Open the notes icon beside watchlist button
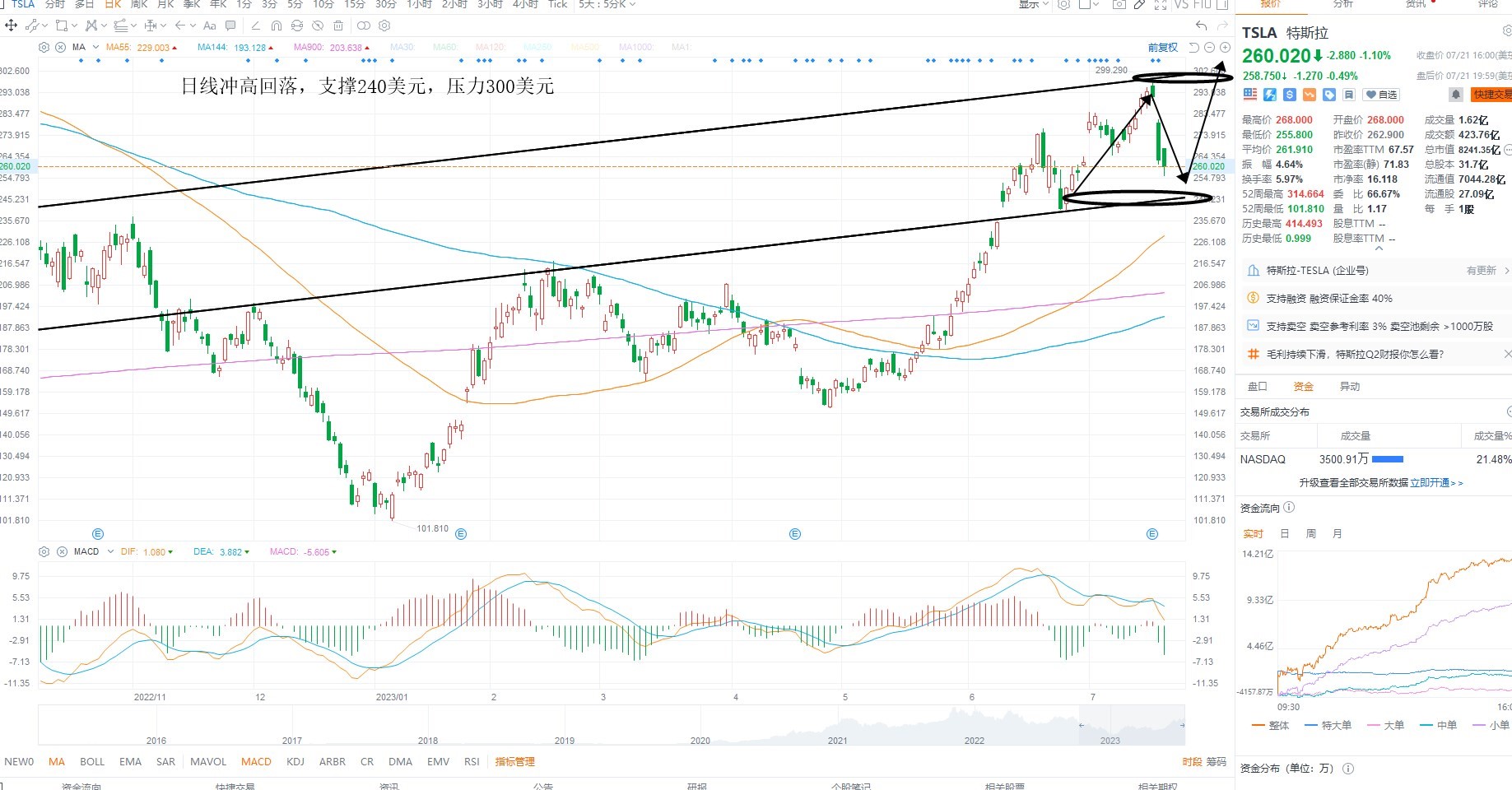Image resolution: width=1512 pixels, height=790 pixels. [x=1349, y=95]
